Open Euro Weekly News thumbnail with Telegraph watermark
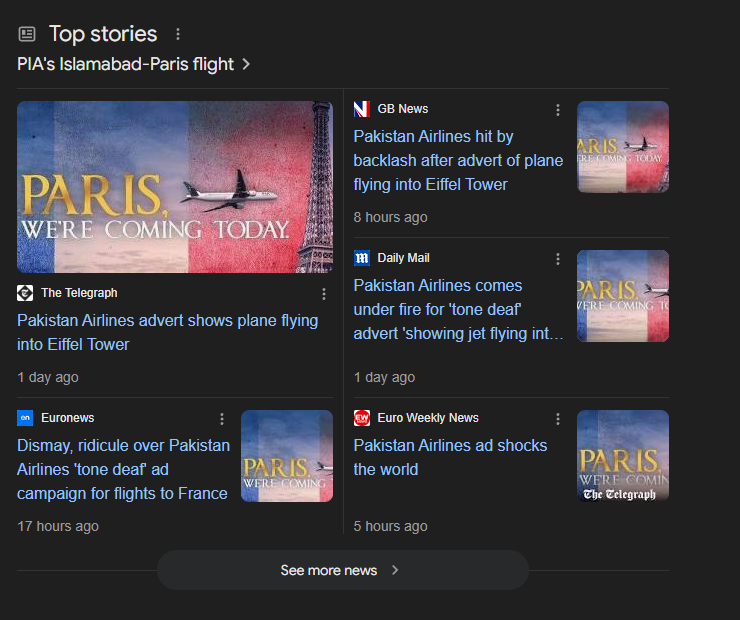Viewport: 740px width, 620px height. [623, 456]
